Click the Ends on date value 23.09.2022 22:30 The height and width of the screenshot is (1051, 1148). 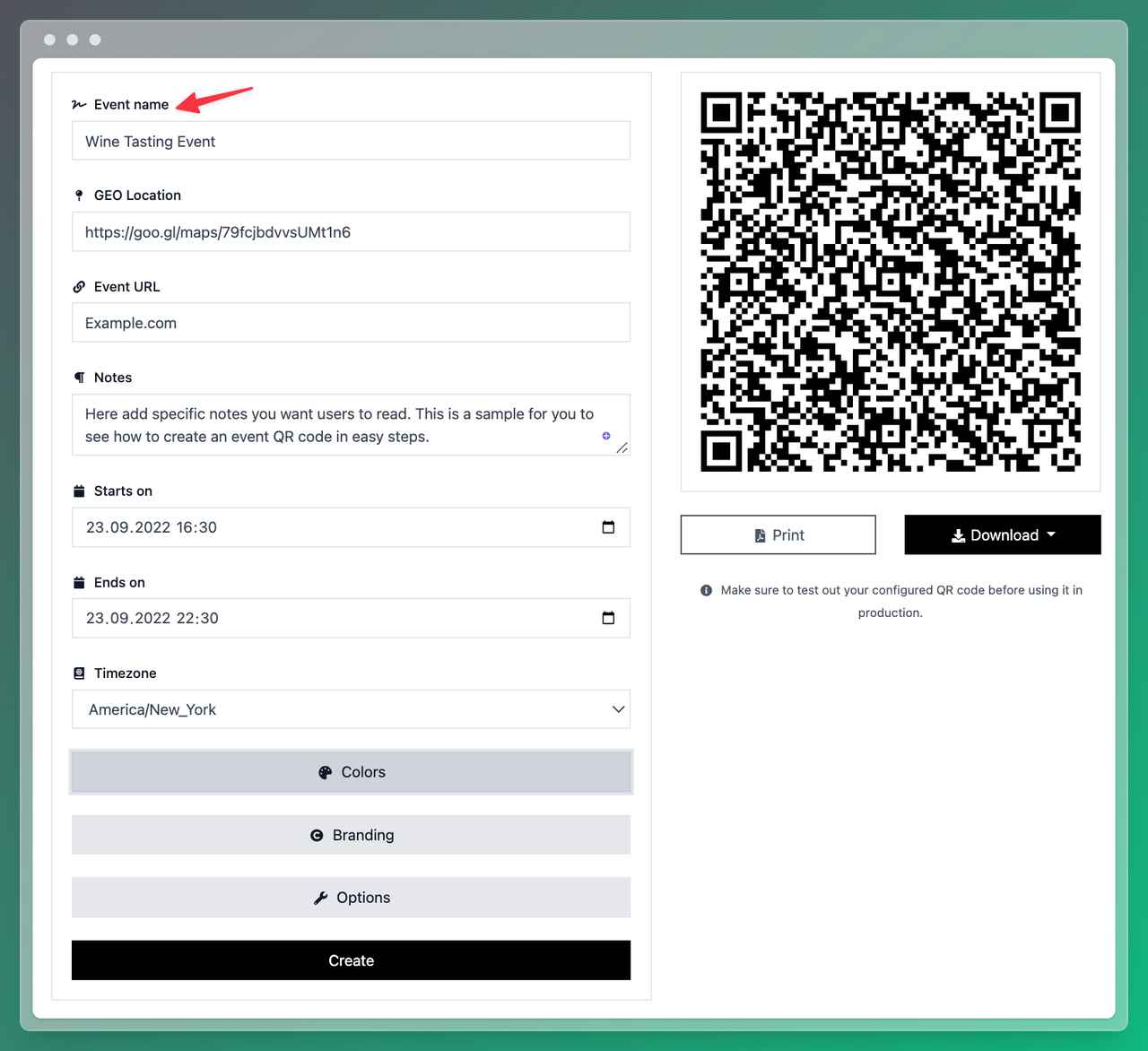coord(152,618)
